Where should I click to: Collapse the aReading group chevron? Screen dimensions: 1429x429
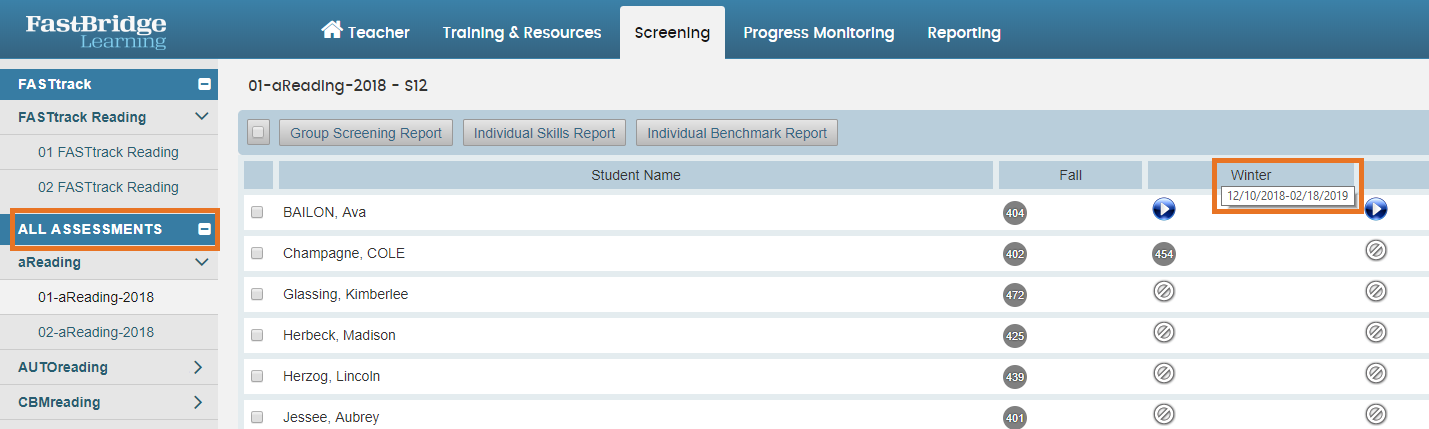[201, 262]
